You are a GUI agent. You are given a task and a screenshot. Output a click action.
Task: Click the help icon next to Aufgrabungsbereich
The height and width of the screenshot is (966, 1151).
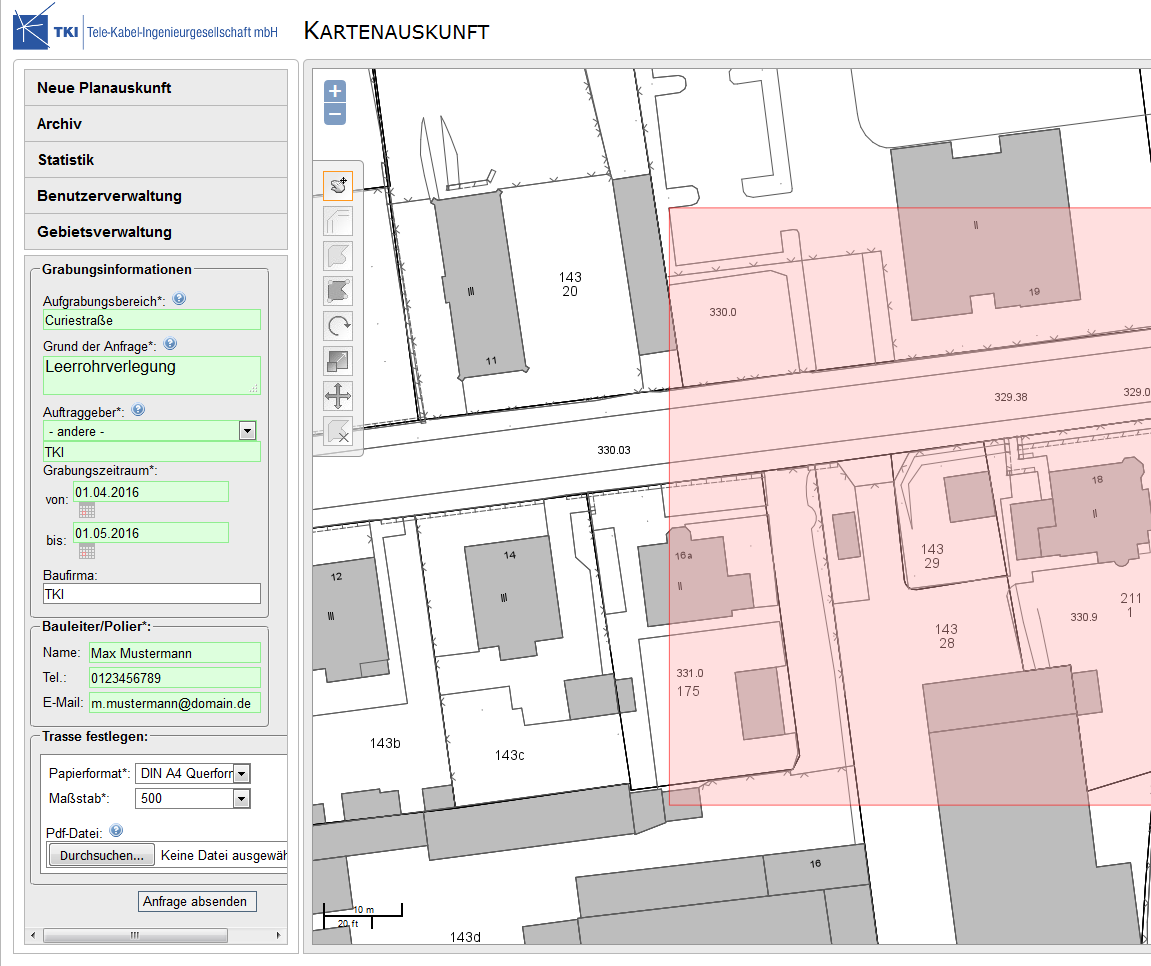(x=178, y=298)
